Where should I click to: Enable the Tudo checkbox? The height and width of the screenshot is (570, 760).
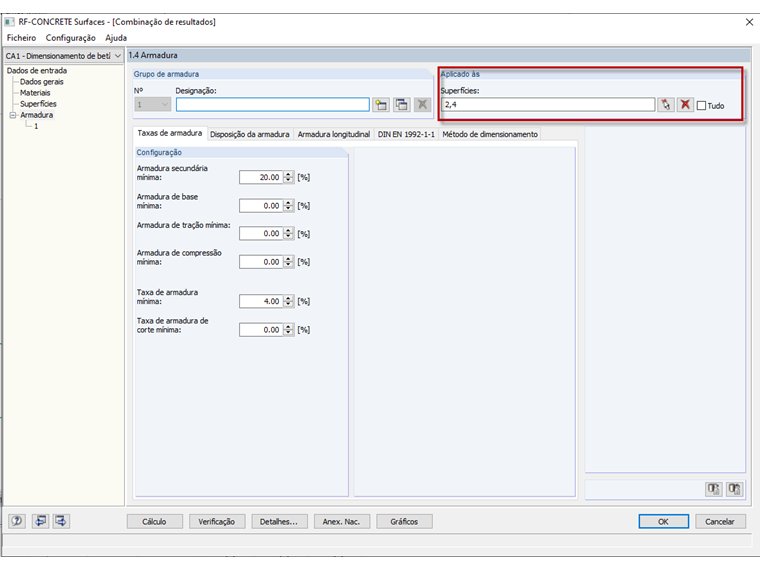pos(701,106)
